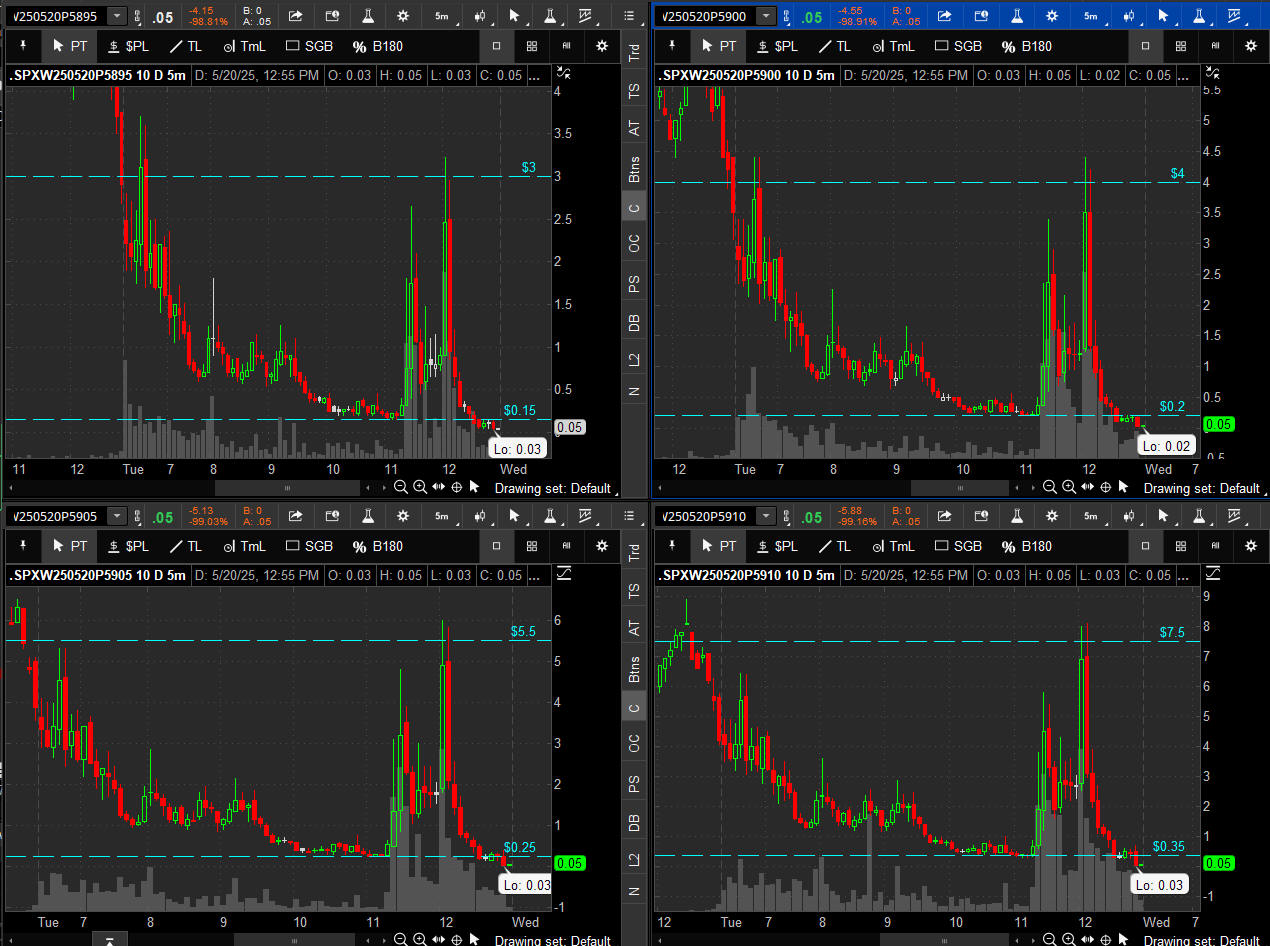Switch the P5910 panel to the four-grid layout
The width and height of the screenshot is (1270, 946).
1181,546
